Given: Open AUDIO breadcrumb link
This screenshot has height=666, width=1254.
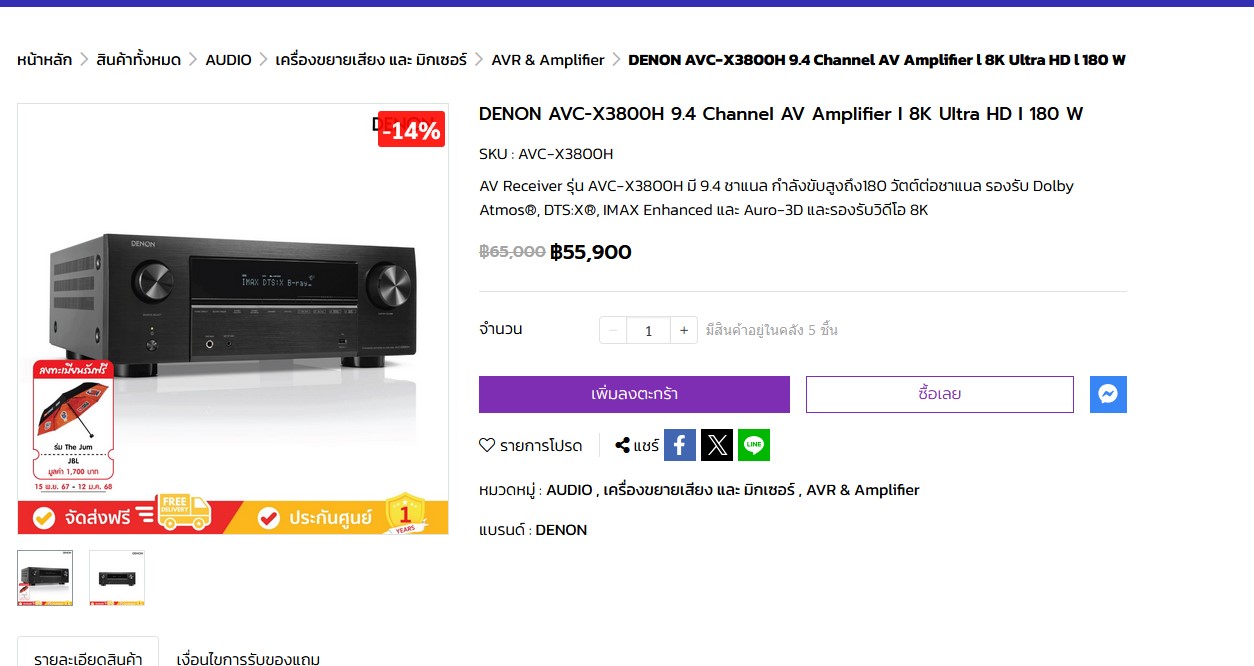Looking at the screenshot, I should [x=229, y=60].
